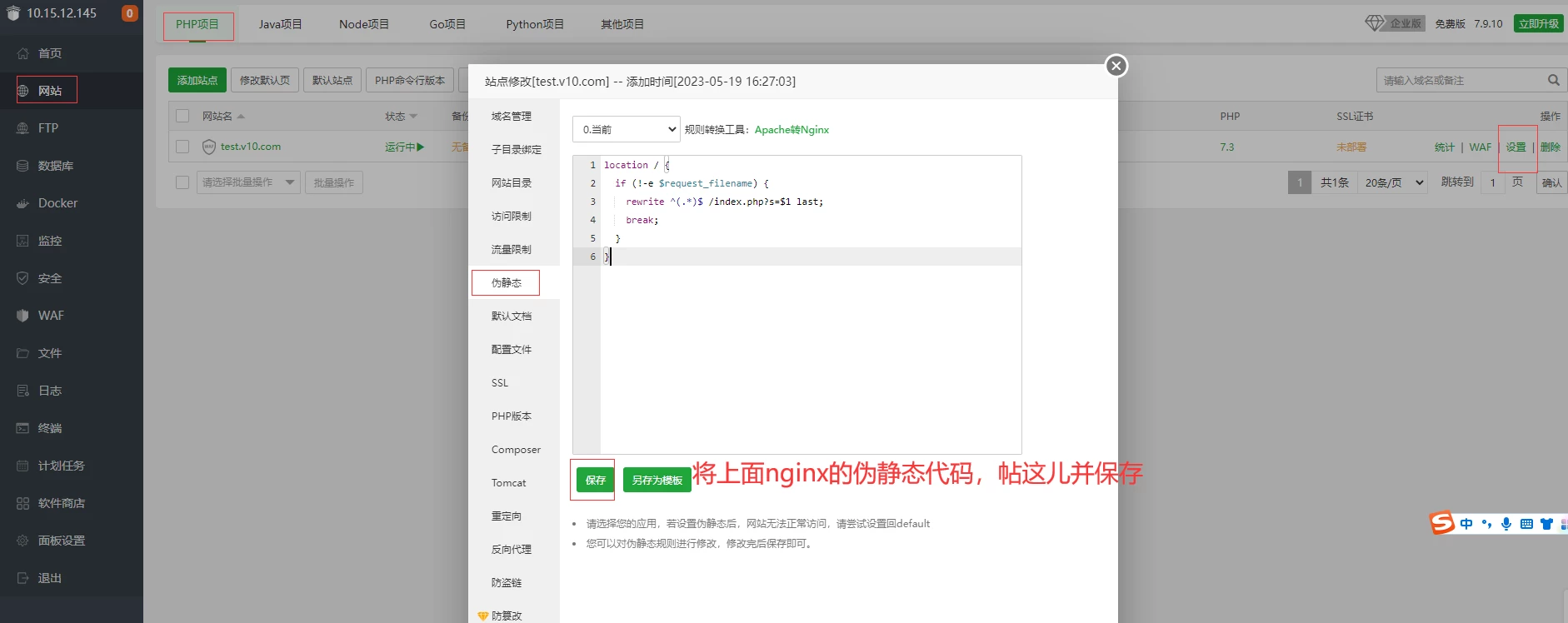Click inside the rewrite rule code editor

808,350
